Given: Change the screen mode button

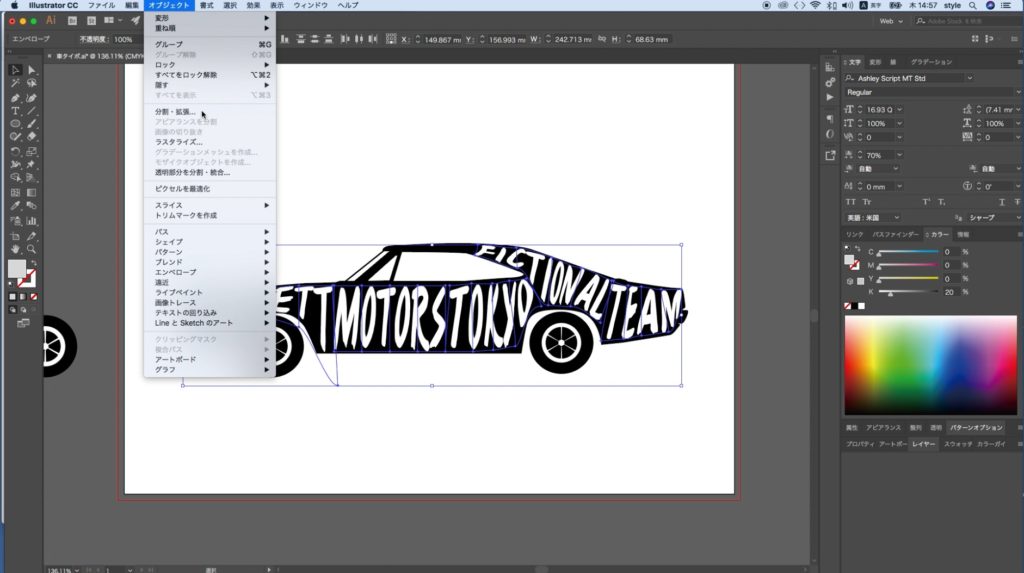Looking at the screenshot, I should (x=23, y=323).
